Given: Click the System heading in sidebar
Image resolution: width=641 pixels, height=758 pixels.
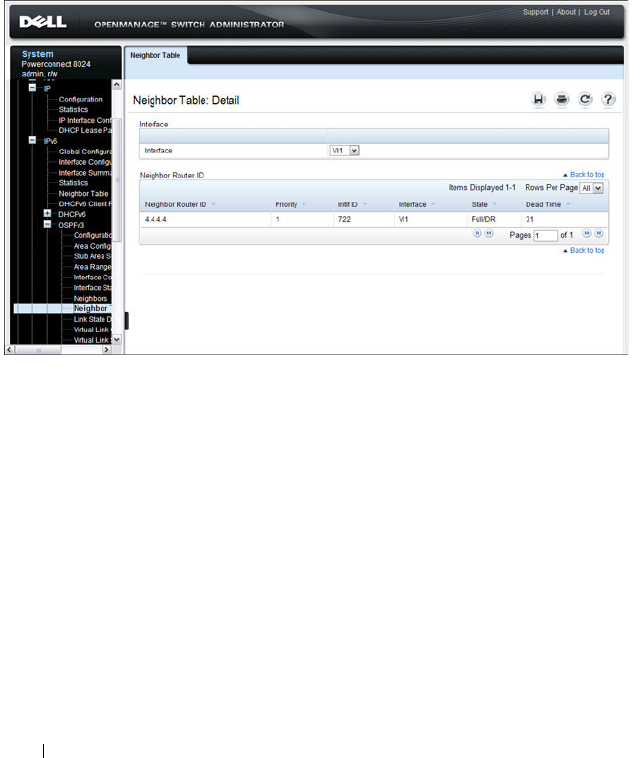Looking at the screenshot, I should click(38, 54).
